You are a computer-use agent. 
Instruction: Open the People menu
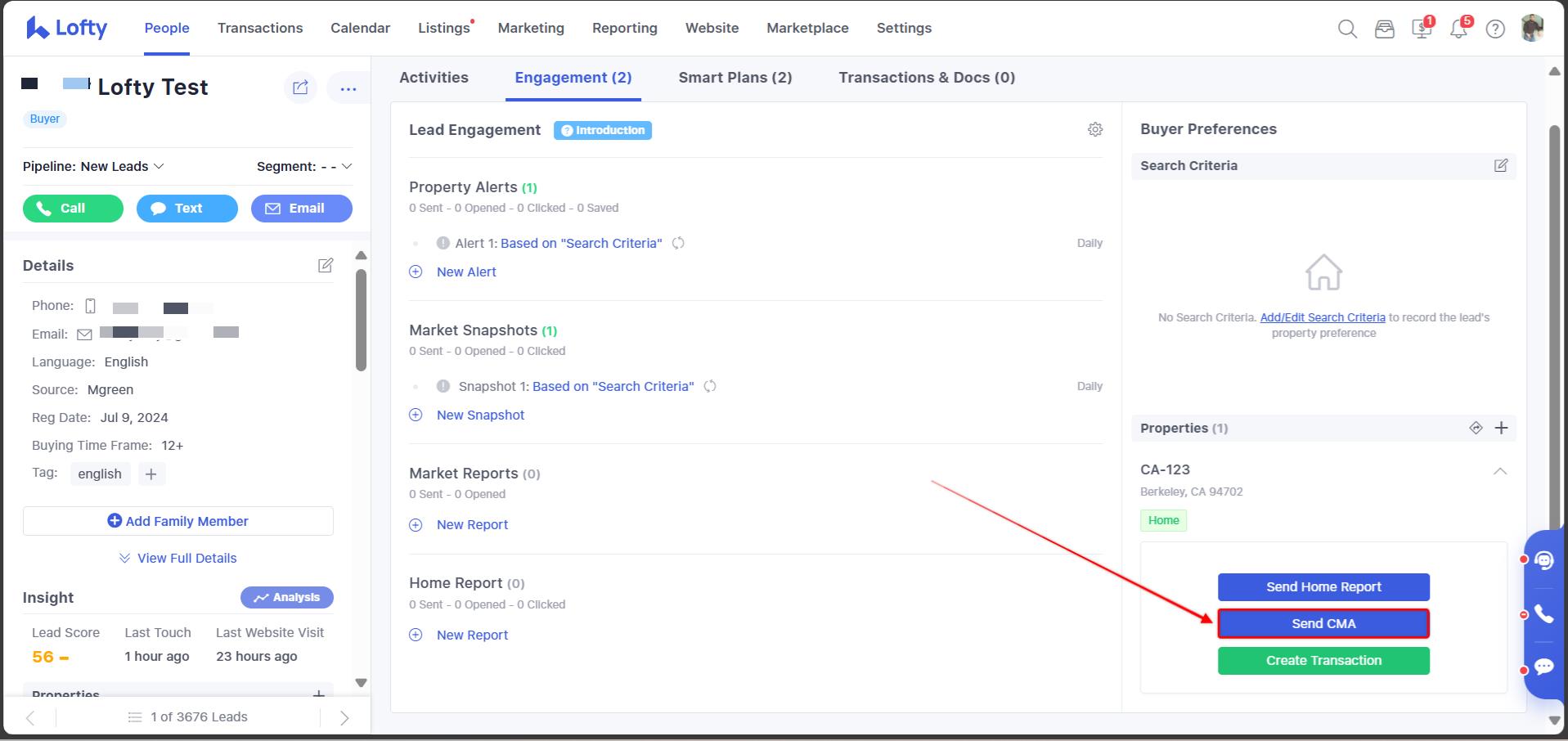[x=167, y=28]
